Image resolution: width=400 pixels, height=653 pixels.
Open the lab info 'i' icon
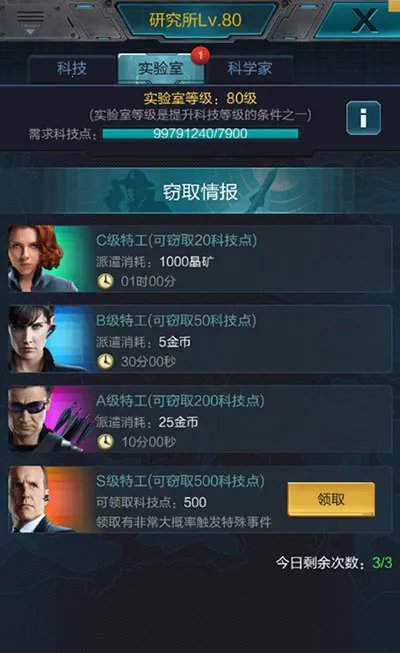[363, 118]
